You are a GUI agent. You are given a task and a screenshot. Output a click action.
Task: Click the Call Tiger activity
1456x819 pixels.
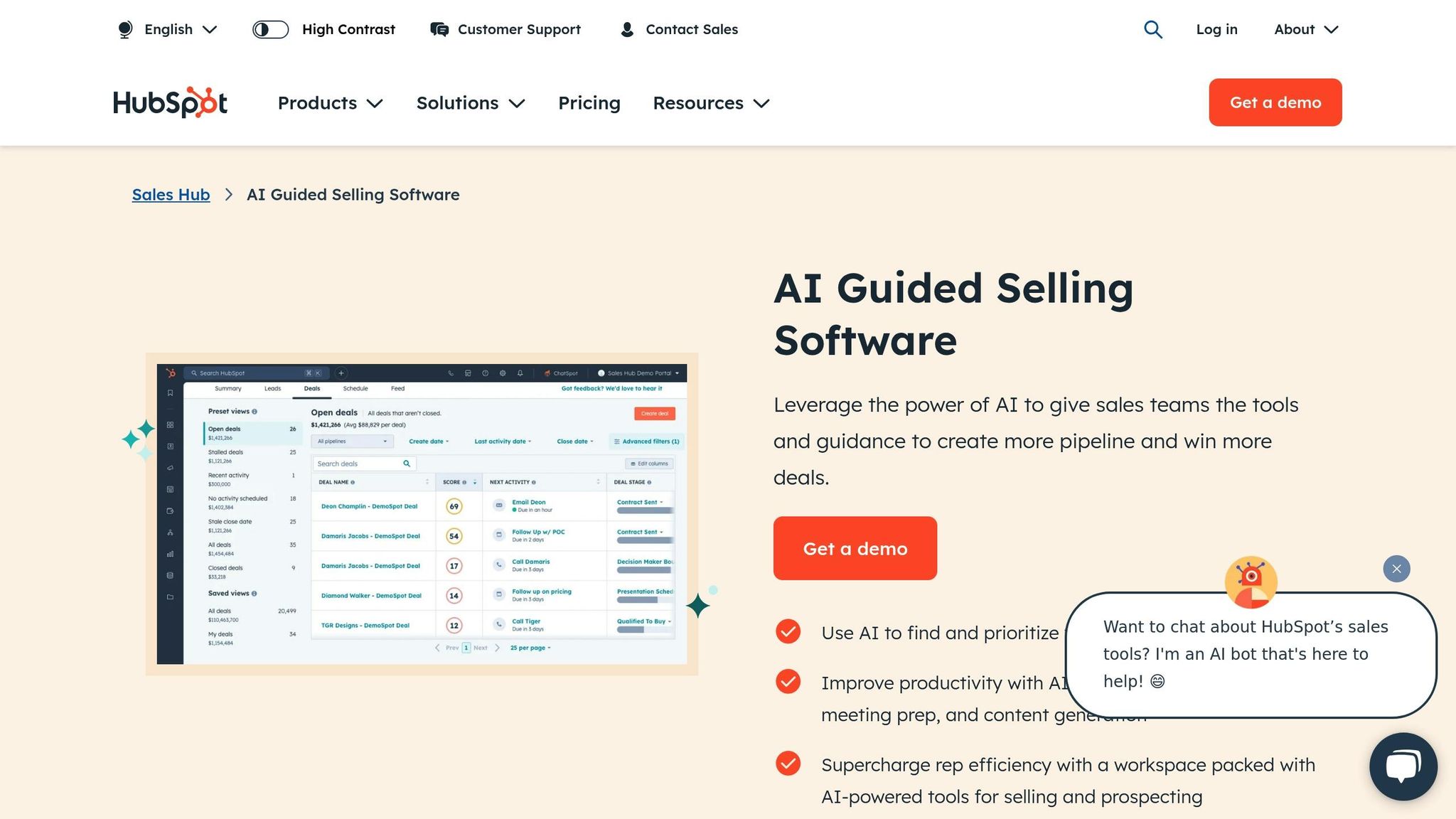[526, 621]
